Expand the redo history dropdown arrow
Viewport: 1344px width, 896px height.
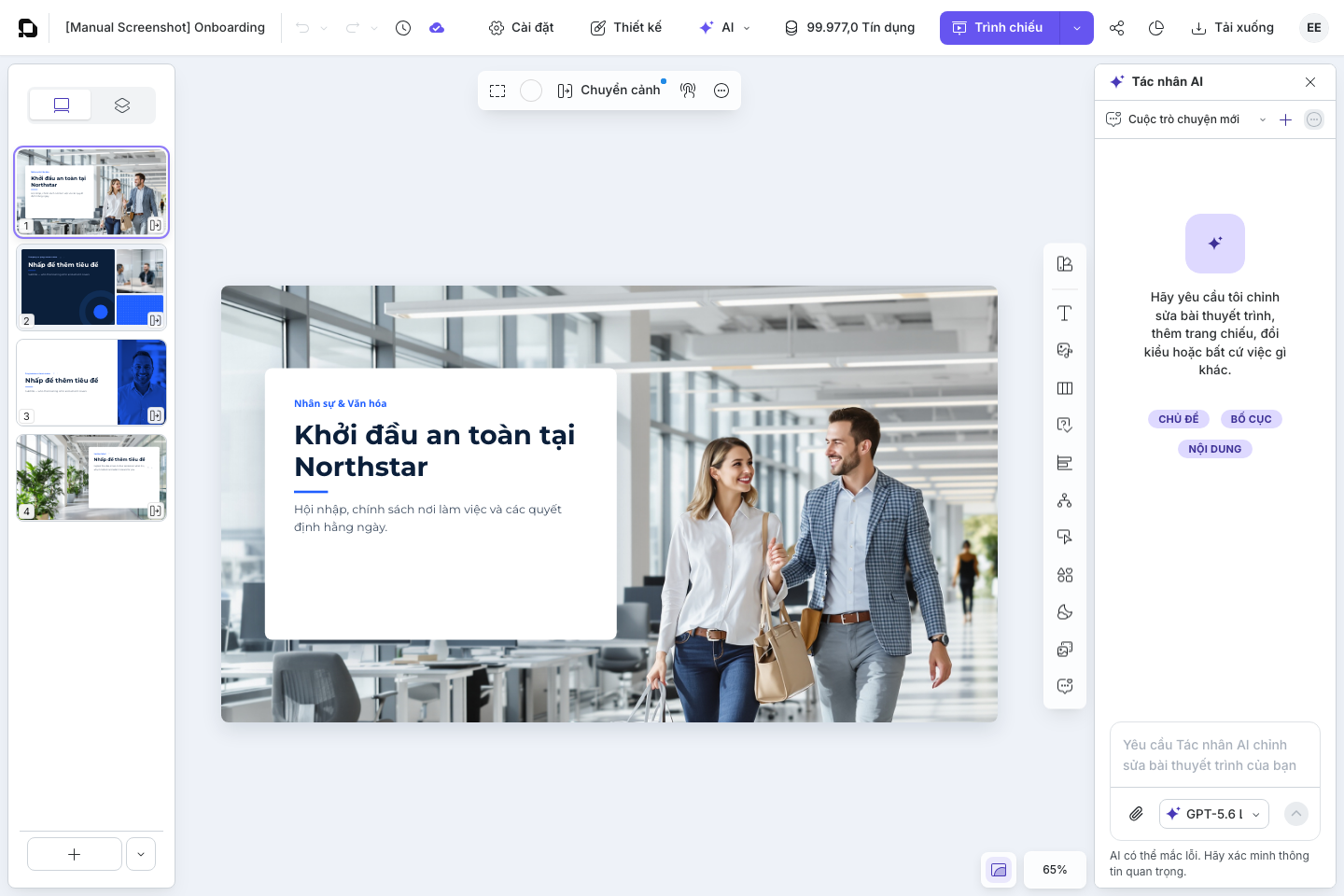pos(374,28)
